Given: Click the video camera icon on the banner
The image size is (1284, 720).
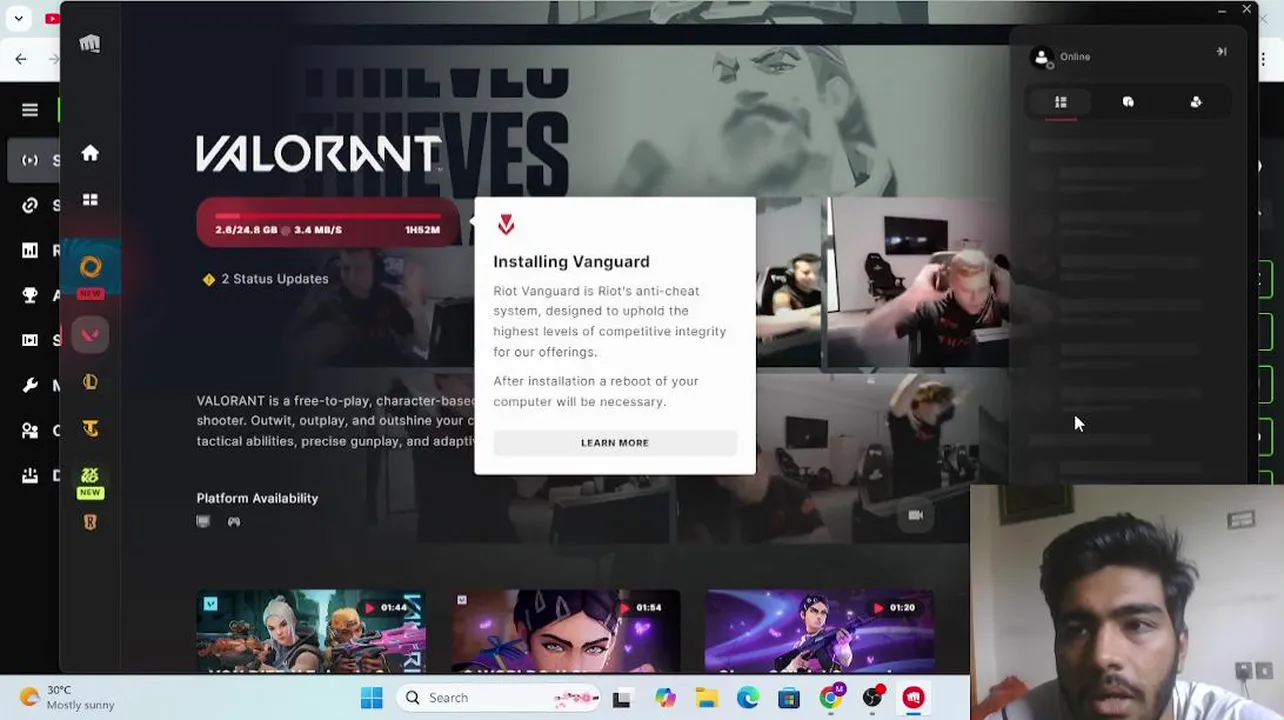Looking at the screenshot, I should [915, 515].
